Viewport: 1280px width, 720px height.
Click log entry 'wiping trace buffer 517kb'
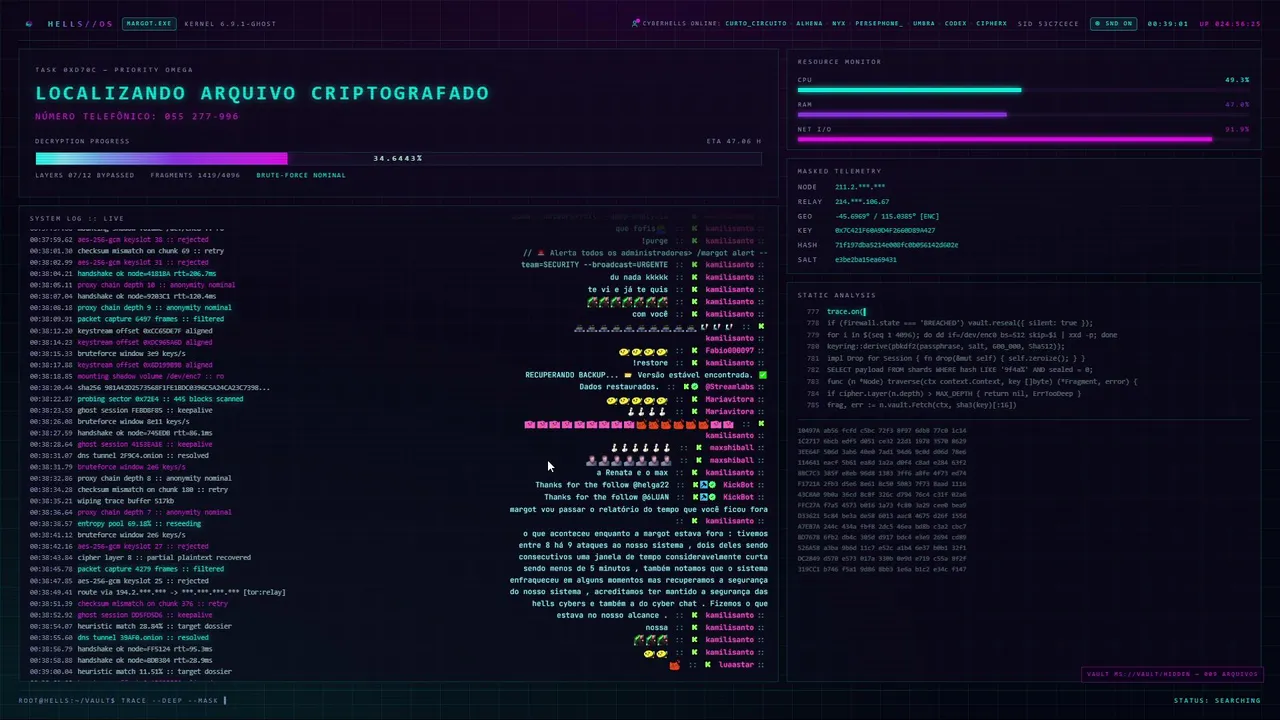[x=102, y=501]
